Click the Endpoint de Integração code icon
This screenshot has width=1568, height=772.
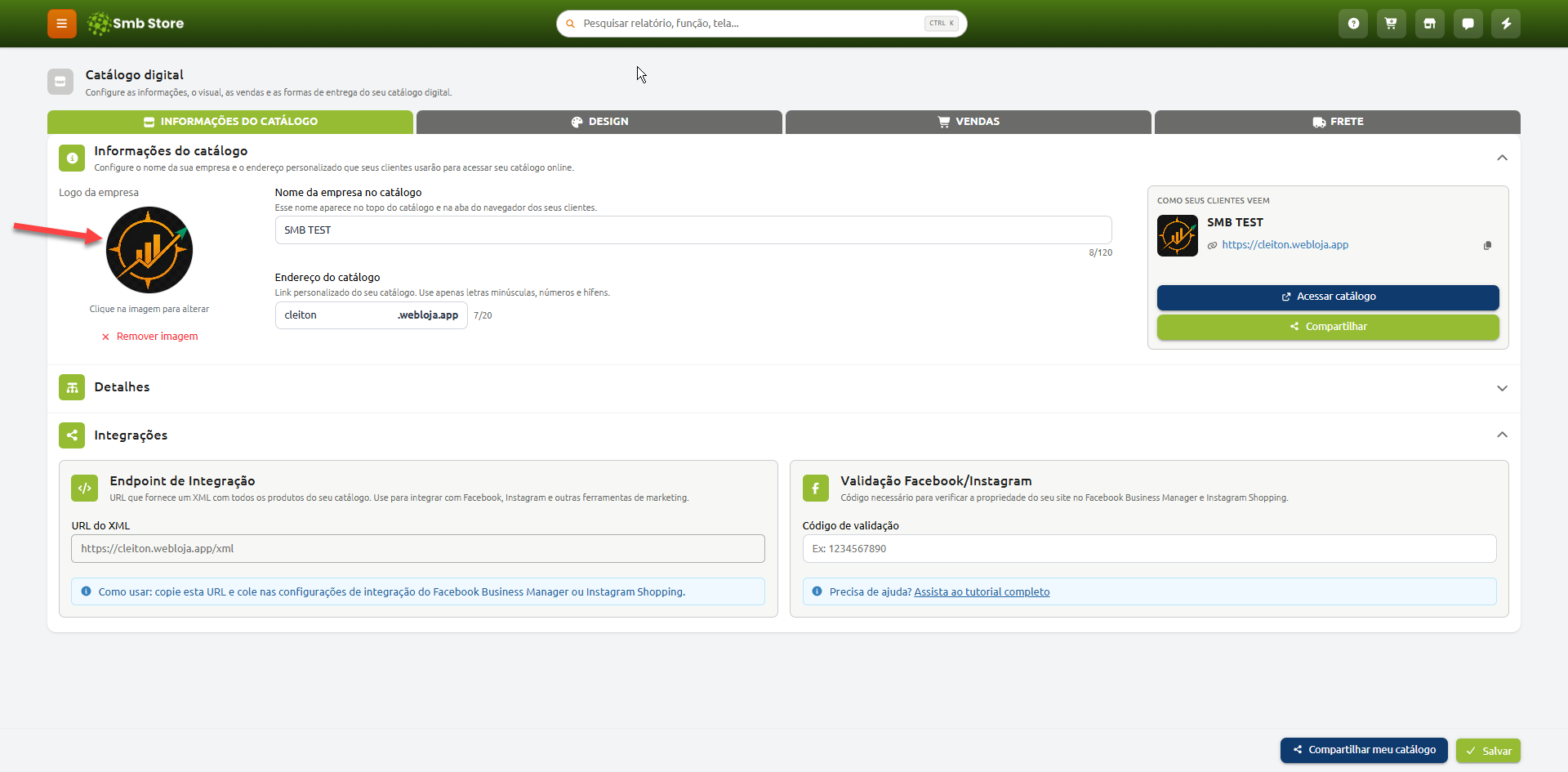(84, 489)
